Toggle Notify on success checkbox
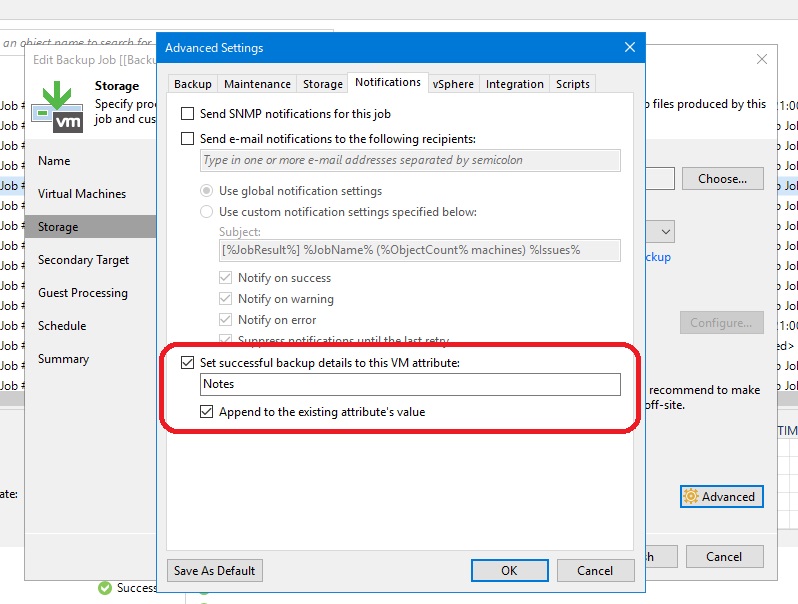The width and height of the screenshot is (798, 604). (x=225, y=278)
